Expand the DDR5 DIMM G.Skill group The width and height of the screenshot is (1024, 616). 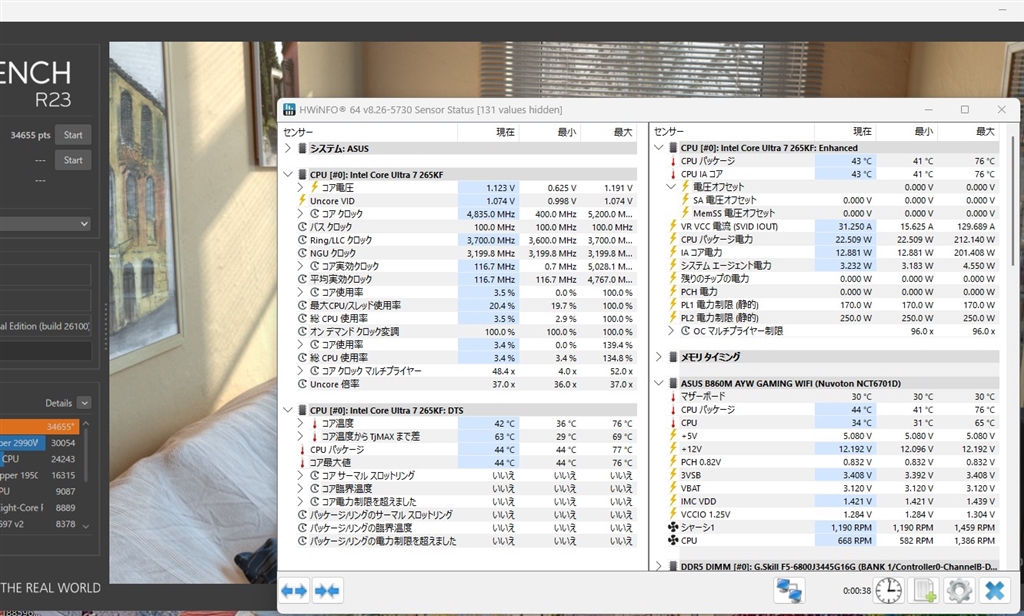658,566
